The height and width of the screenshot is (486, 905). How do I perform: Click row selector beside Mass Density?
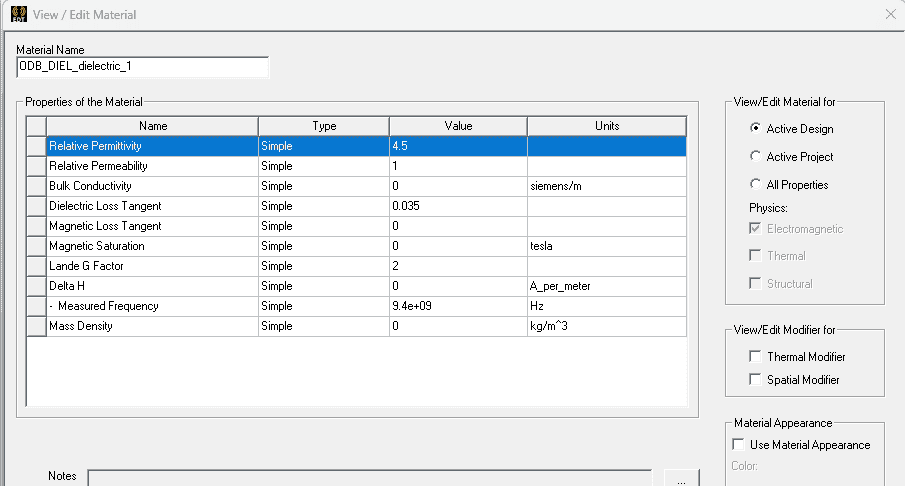(36, 326)
